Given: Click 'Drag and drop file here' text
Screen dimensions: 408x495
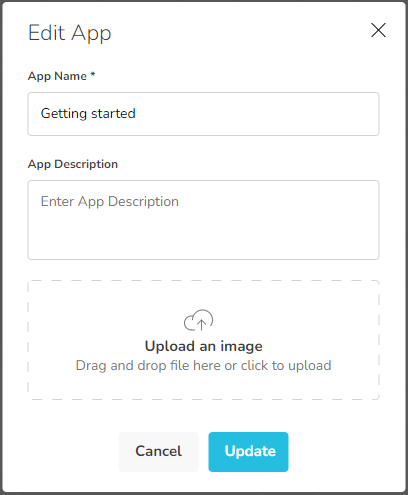Looking at the screenshot, I should [148, 366].
